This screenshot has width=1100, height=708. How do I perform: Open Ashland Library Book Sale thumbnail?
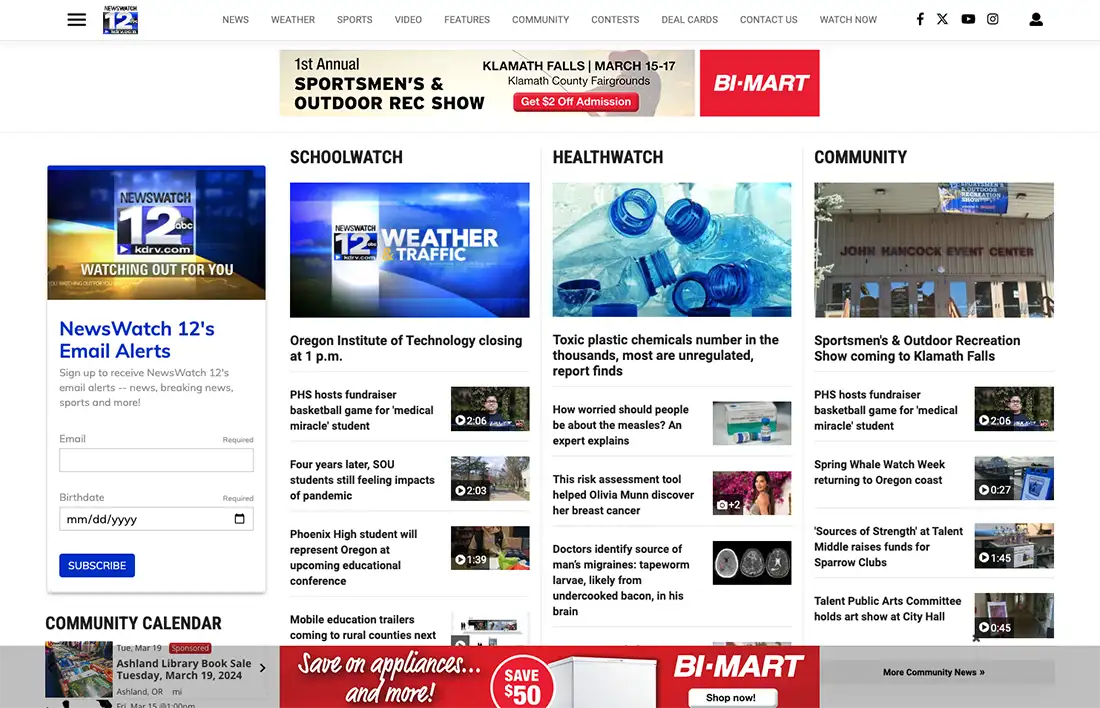[x=79, y=669]
